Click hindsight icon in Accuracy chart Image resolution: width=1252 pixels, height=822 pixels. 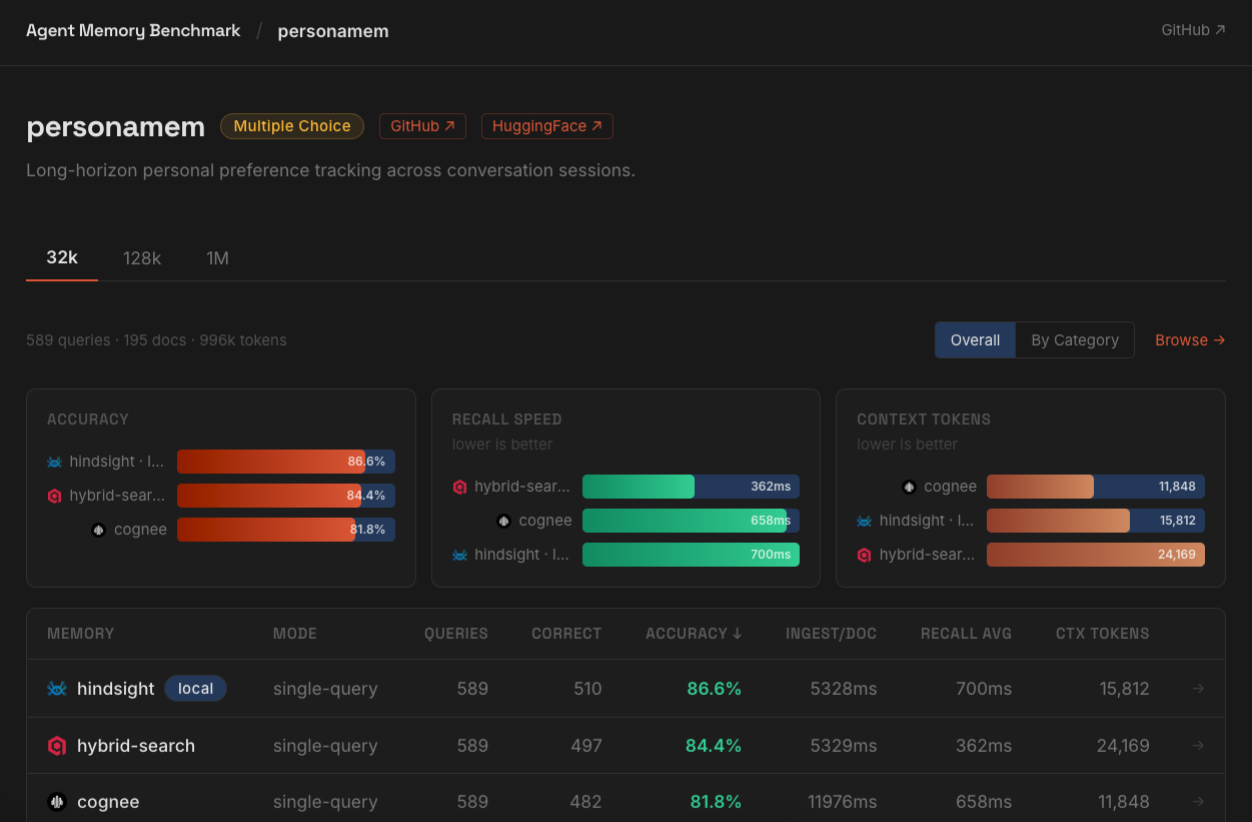[54, 462]
